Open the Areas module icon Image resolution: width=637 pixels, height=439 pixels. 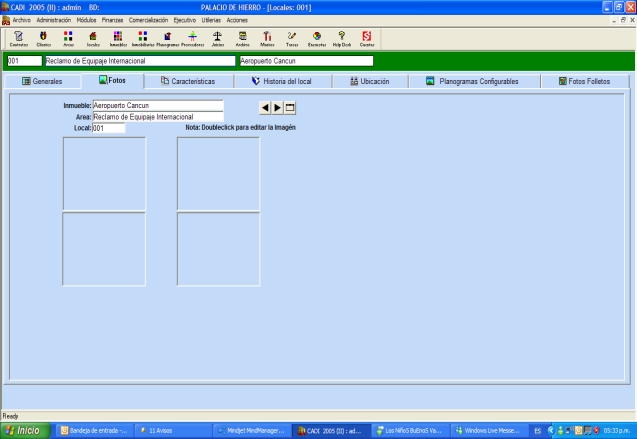tap(68, 38)
